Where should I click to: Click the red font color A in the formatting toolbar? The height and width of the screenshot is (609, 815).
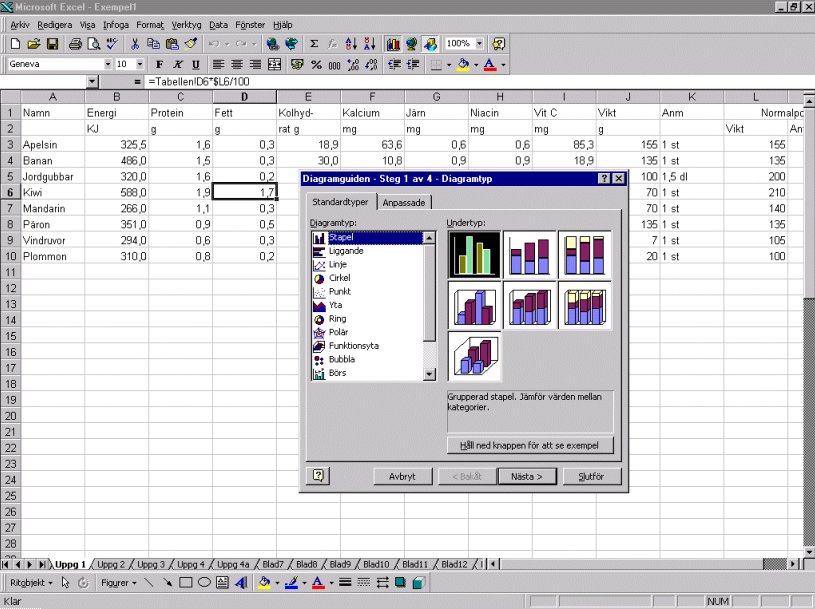490,64
